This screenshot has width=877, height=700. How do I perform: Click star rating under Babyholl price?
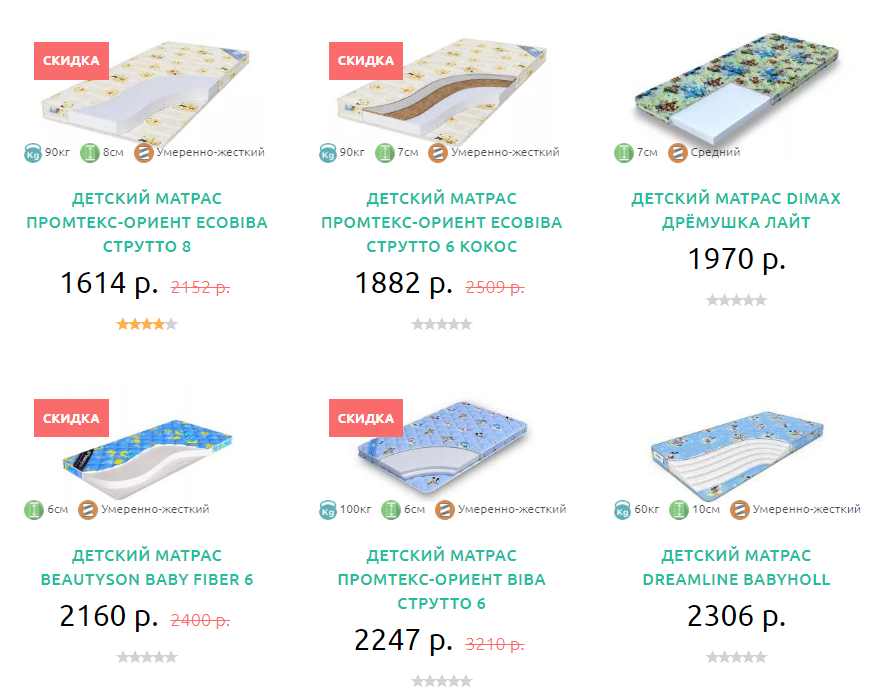[736, 658]
